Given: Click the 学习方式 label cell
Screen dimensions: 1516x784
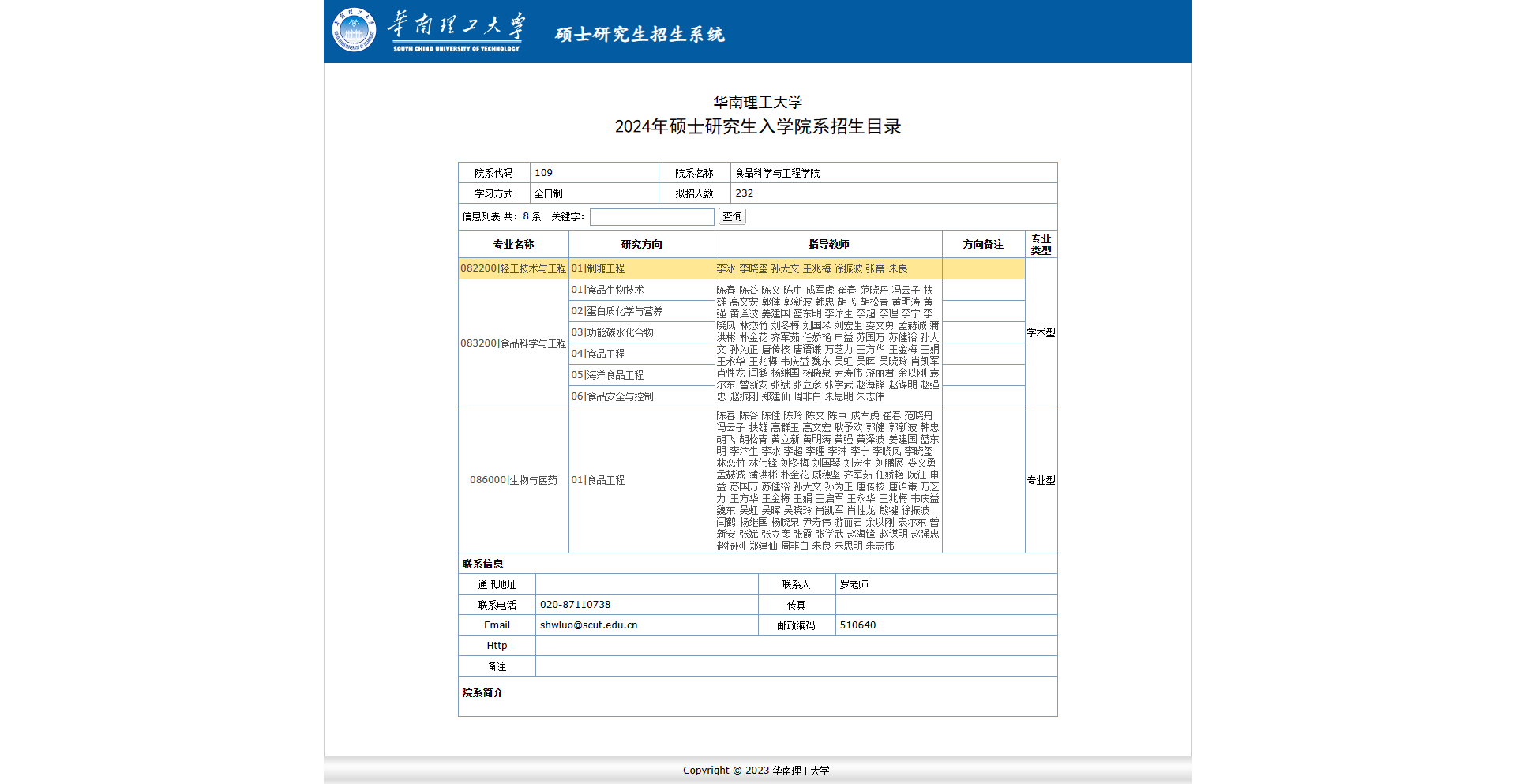Looking at the screenshot, I should (493, 193).
